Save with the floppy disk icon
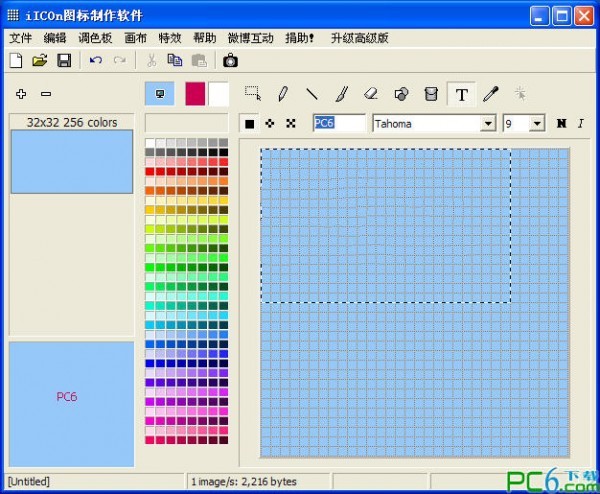 coord(64,60)
